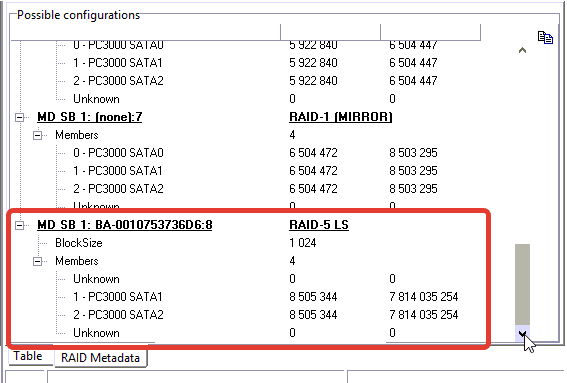The image size is (567, 383).
Task: Collapse Members under (none):7 array
Action: pos(37,135)
